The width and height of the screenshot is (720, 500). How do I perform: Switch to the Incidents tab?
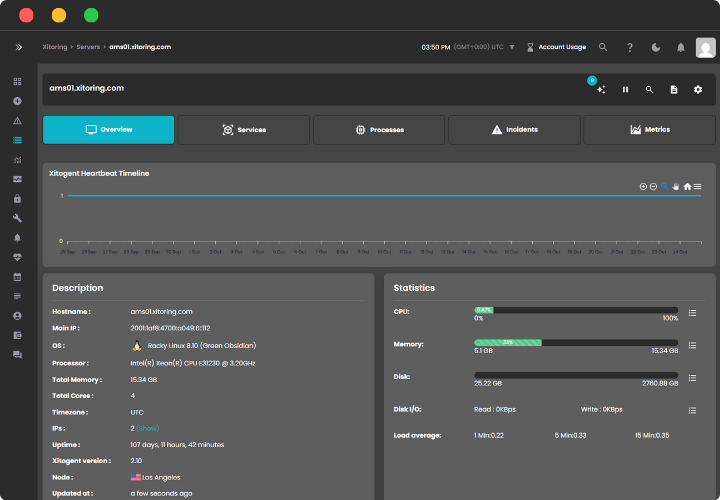pos(514,130)
